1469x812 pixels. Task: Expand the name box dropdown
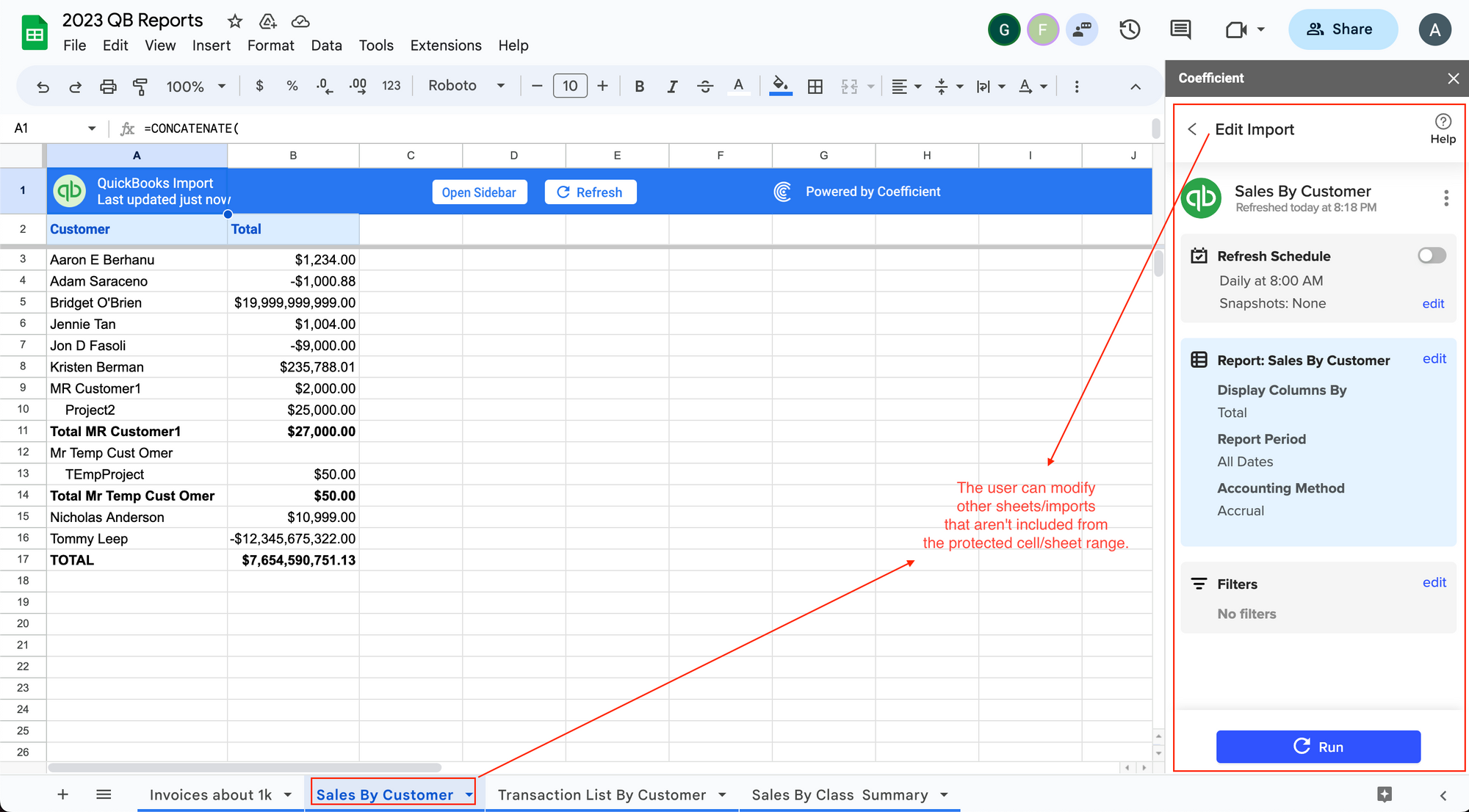92,128
